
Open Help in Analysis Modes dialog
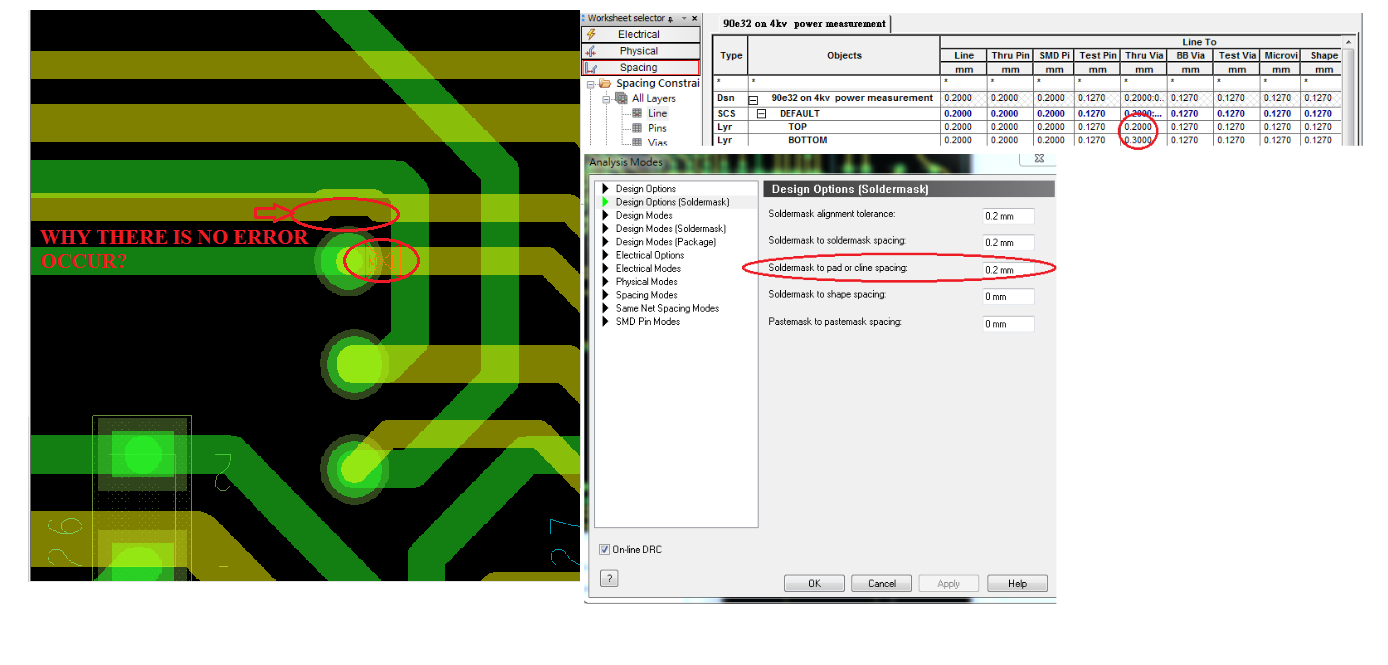(1017, 583)
